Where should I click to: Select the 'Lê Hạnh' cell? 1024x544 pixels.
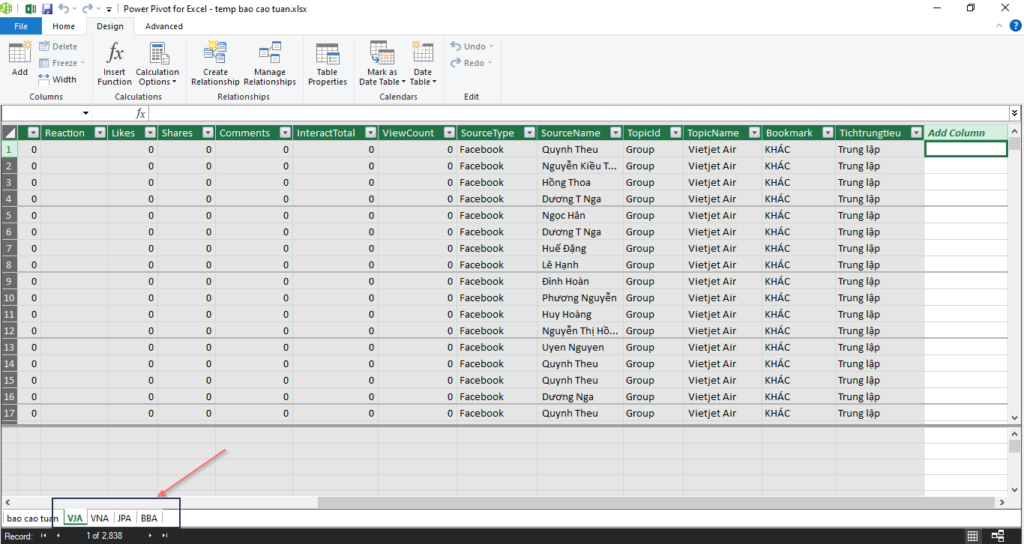pyautogui.click(x=580, y=264)
